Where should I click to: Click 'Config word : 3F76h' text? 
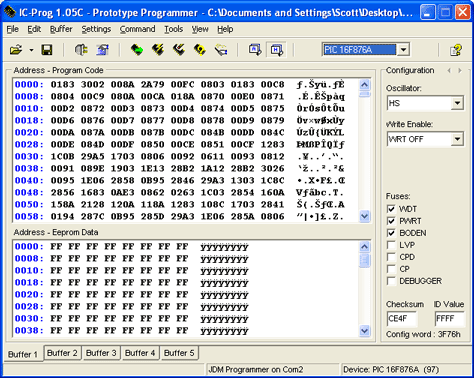pyautogui.click(x=423, y=334)
